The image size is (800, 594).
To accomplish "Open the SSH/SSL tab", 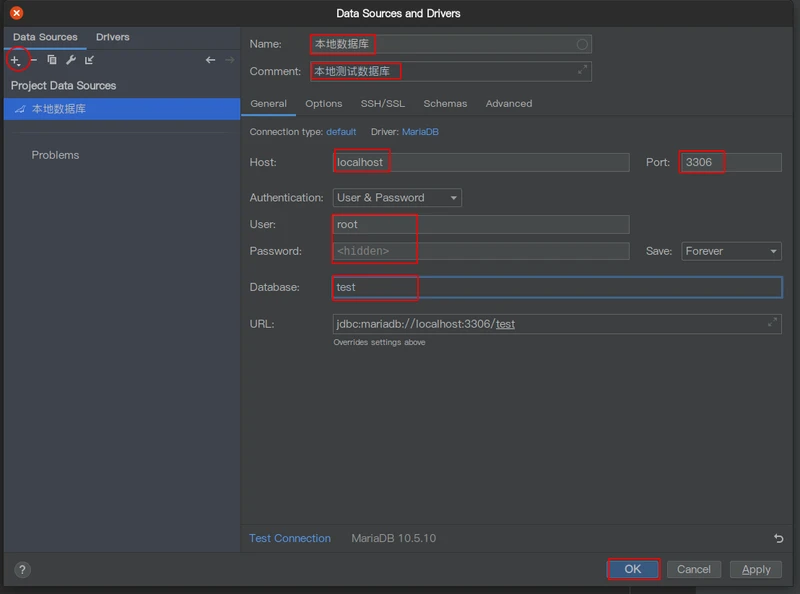I will tap(383, 104).
